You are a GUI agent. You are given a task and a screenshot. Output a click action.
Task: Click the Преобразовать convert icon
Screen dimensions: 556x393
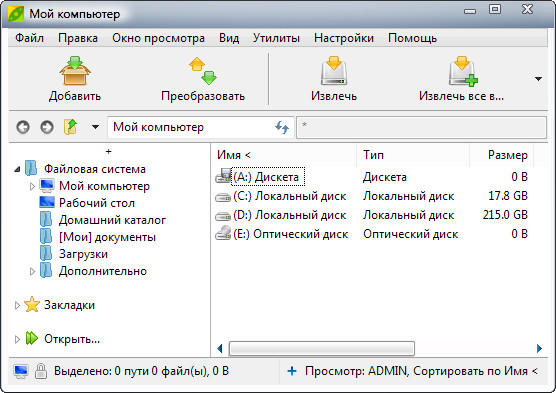click(x=203, y=71)
